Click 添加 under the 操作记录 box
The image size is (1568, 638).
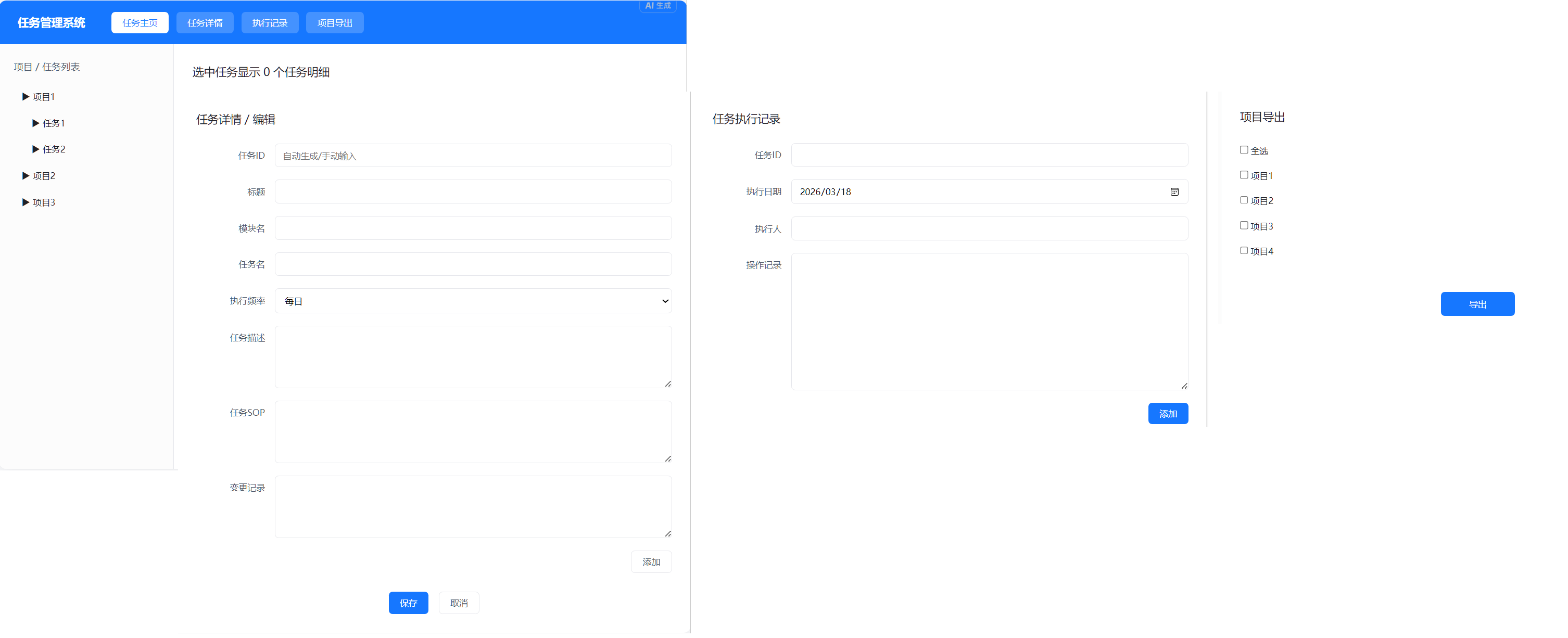(1168, 414)
